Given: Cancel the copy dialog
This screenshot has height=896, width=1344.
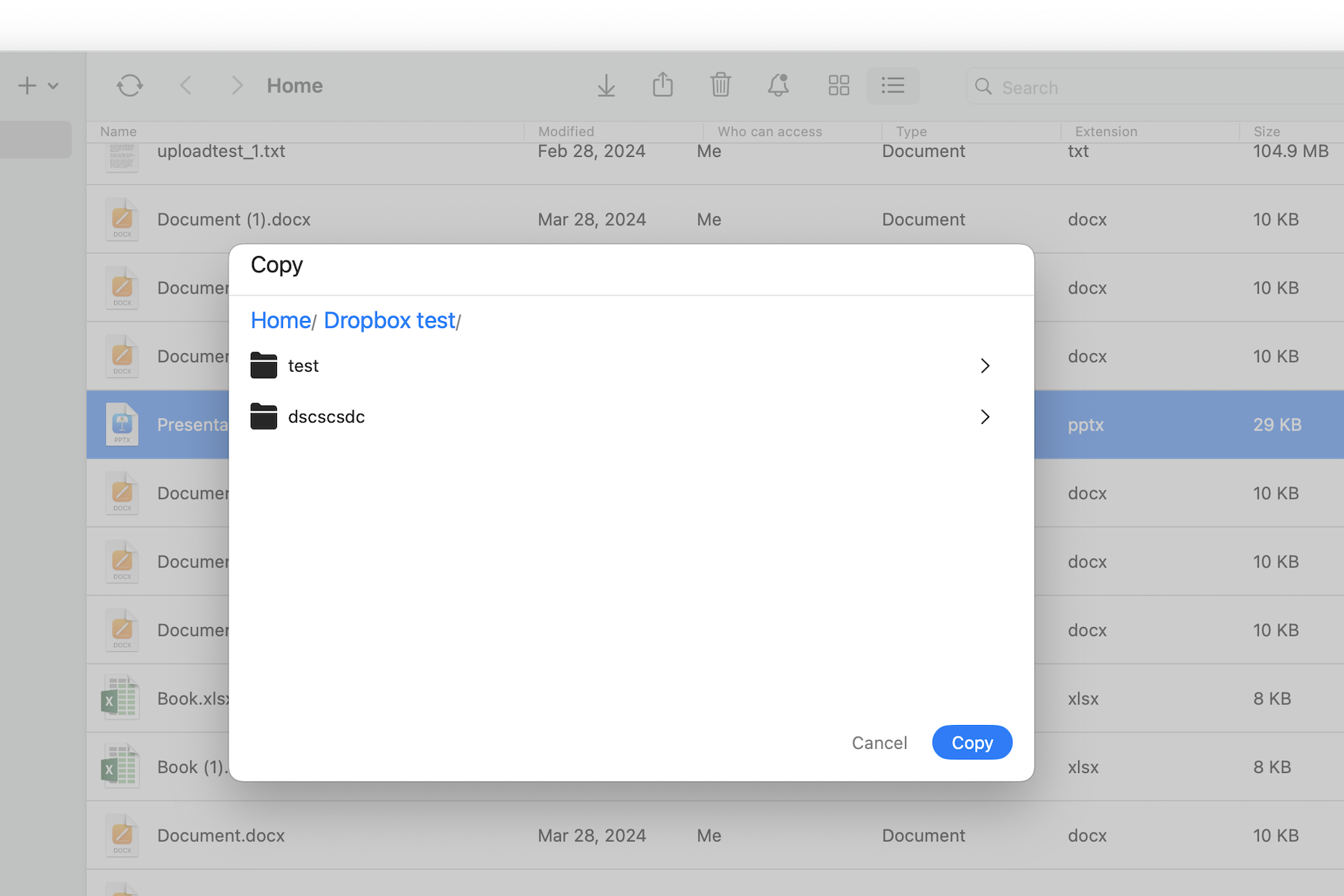Looking at the screenshot, I should pyautogui.click(x=879, y=743).
